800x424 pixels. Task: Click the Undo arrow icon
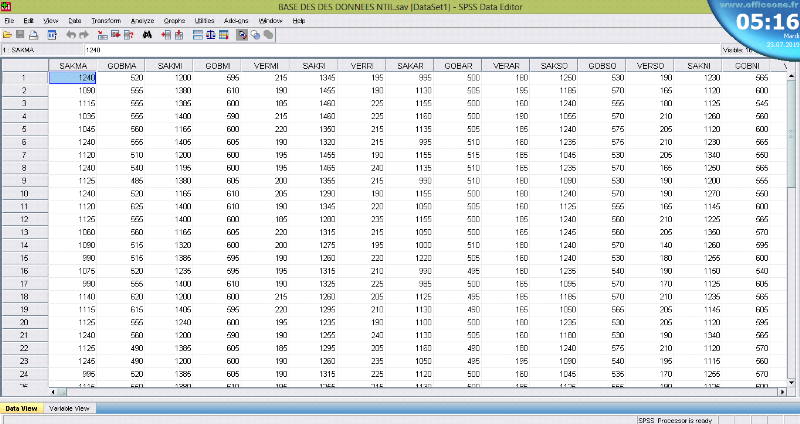[70, 35]
